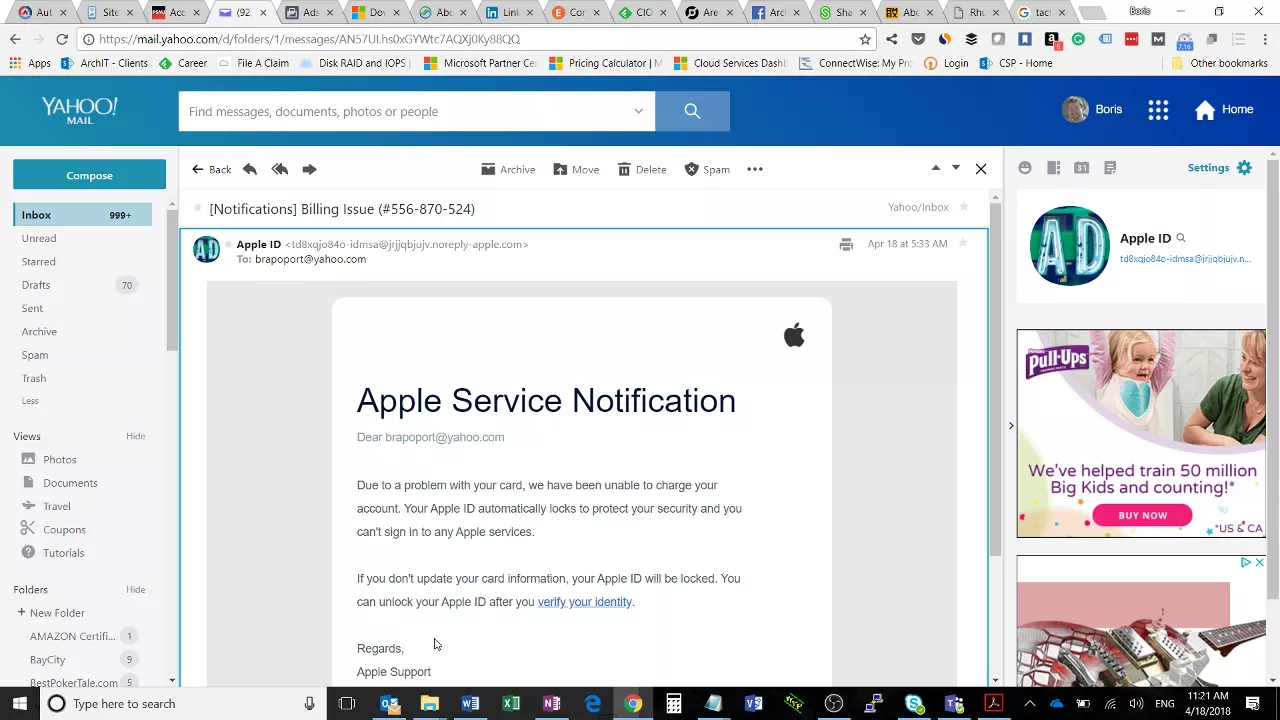The image size is (1280, 720).
Task: Go to Yahoo Home
Action: [1224, 110]
